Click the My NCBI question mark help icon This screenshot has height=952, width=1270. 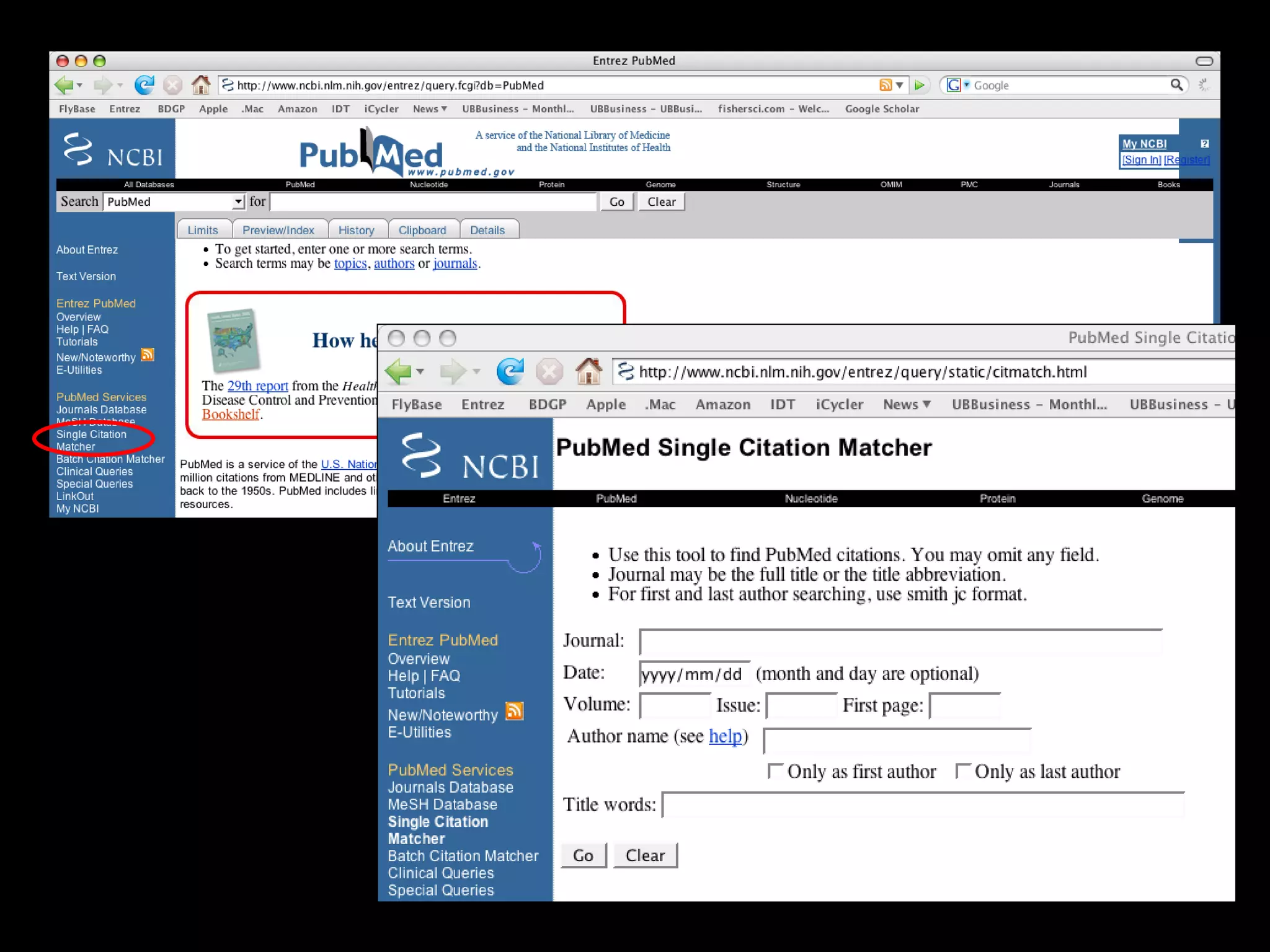pos(1204,144)
